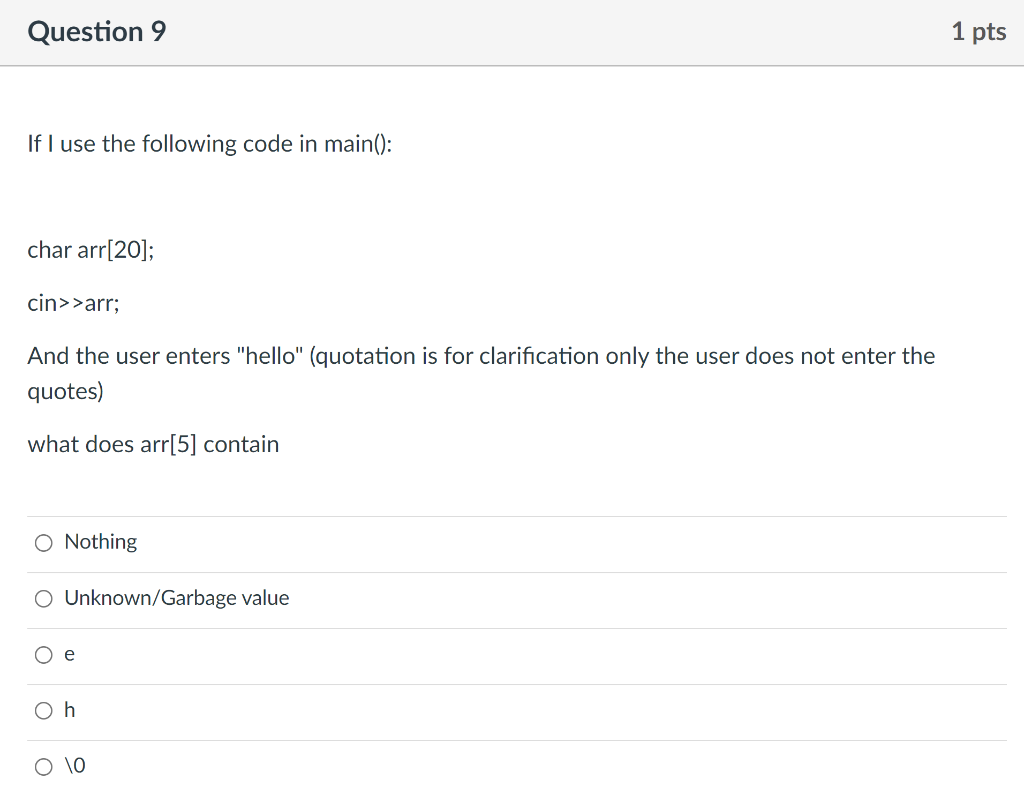This screenshot has width=1024, height=794.
Task: Click the label text "Nothing"
Action: (100, 542)
